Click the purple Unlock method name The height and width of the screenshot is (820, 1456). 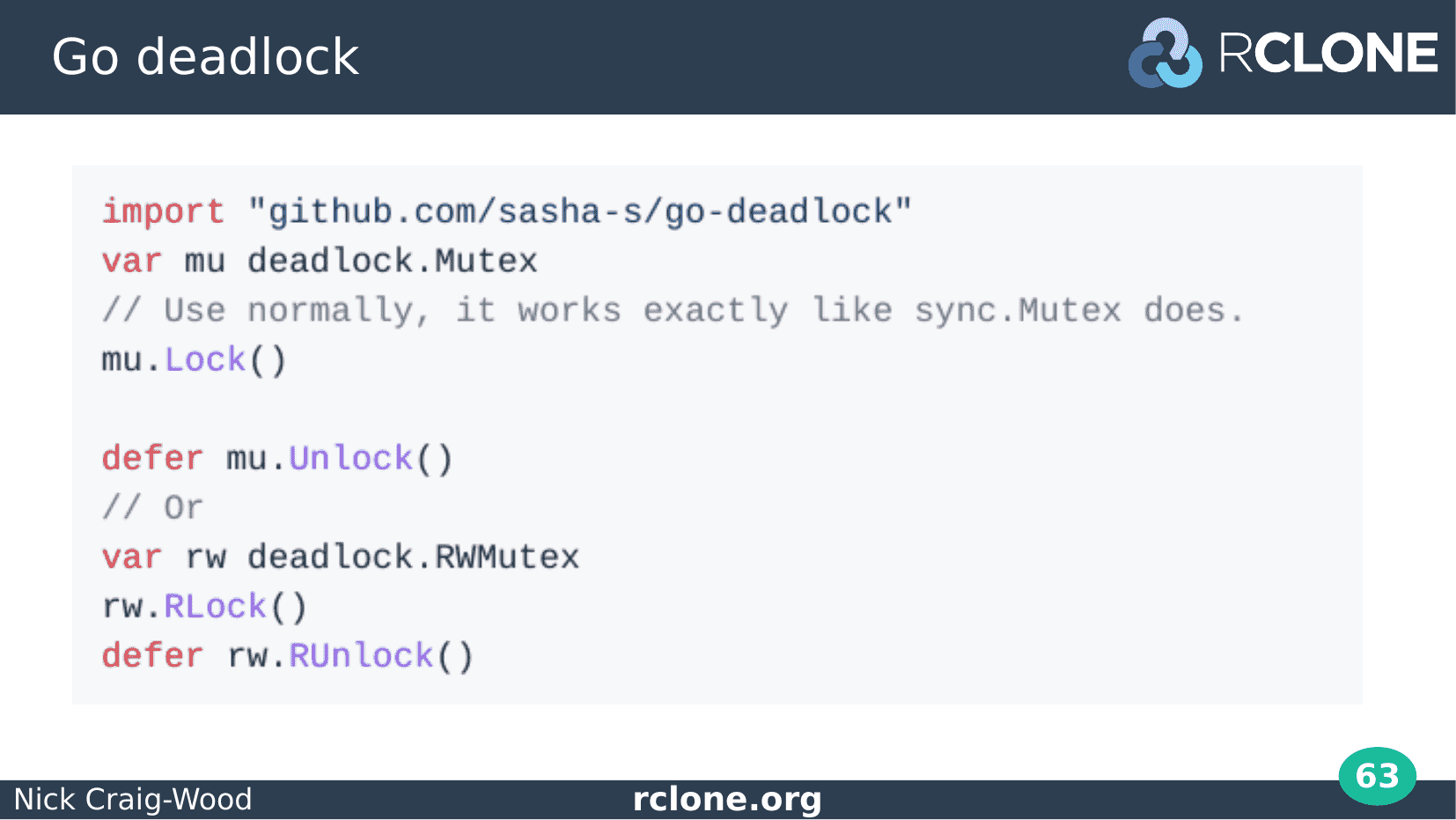coord(350,459)
